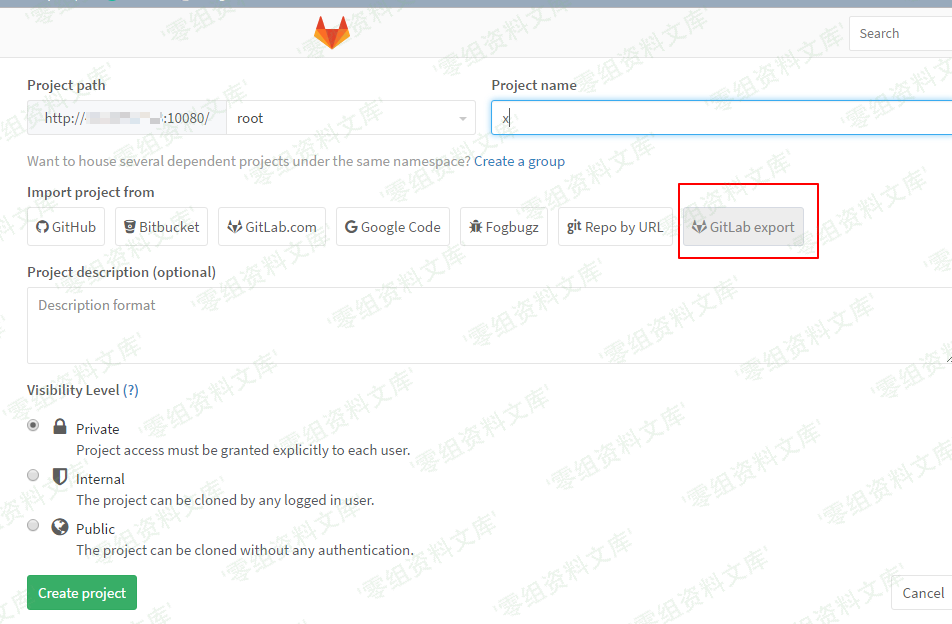The height and width of the screenshot is (624, 952).
Task: Focus the Project name input field
Action: pyautogui.click(x=720, y=118)
